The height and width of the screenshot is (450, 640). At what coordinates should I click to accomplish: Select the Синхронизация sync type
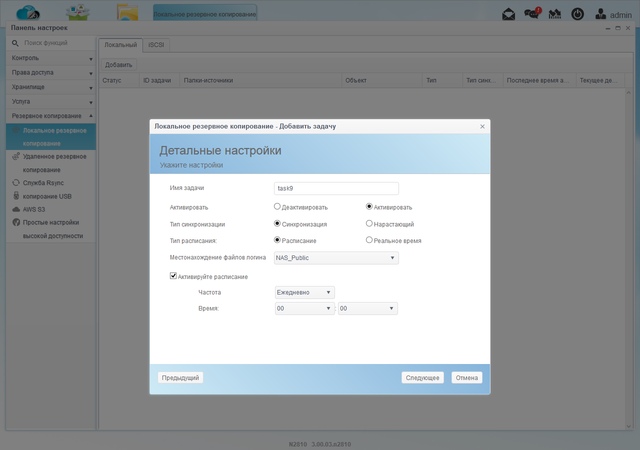click(x=277, y=223)
